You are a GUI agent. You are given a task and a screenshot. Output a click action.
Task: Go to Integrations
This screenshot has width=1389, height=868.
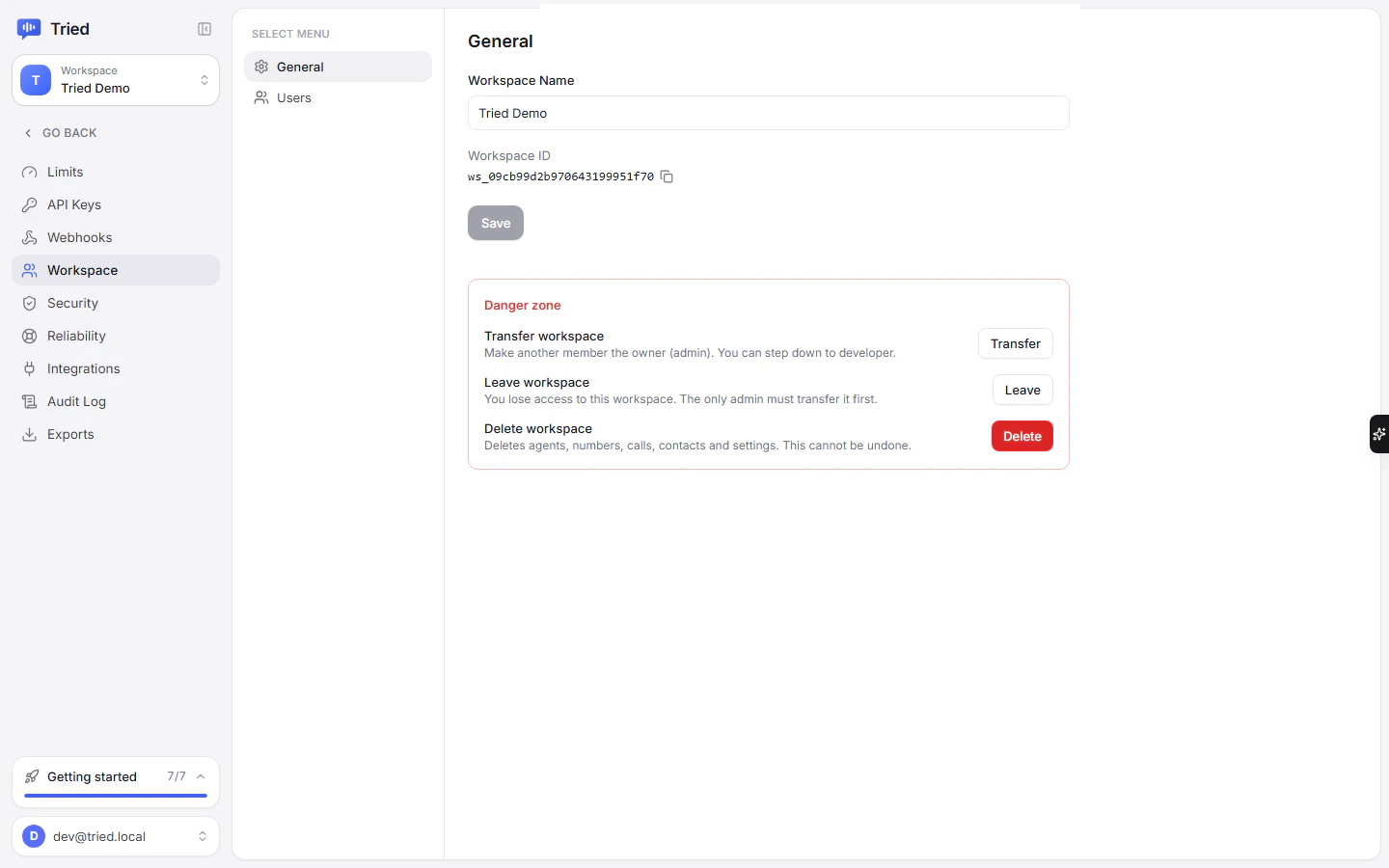coord(116,368)
